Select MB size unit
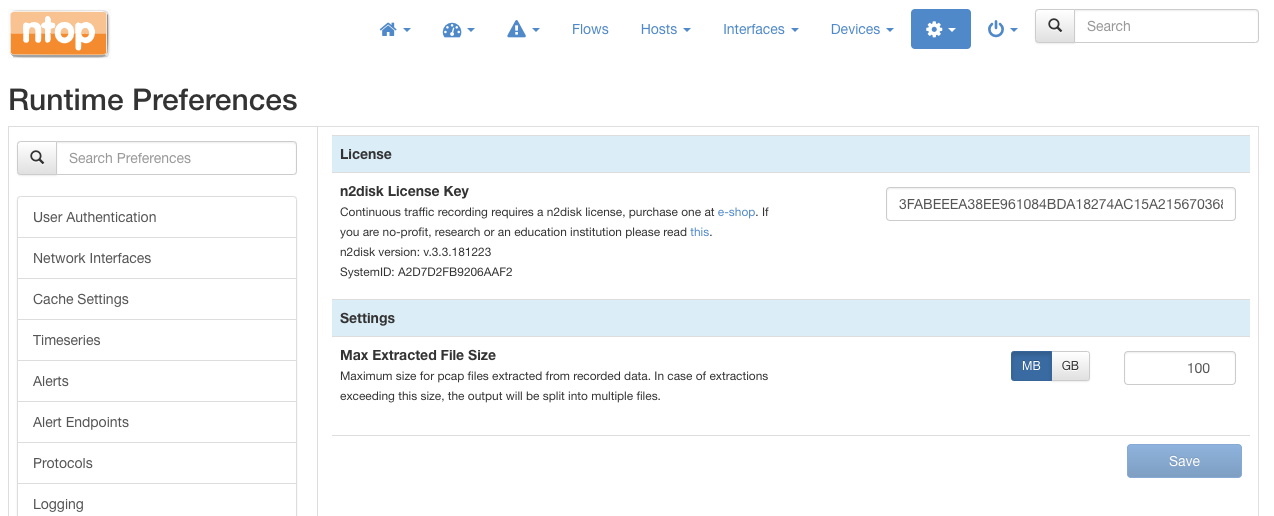1274x516 pixels. 1031,366
